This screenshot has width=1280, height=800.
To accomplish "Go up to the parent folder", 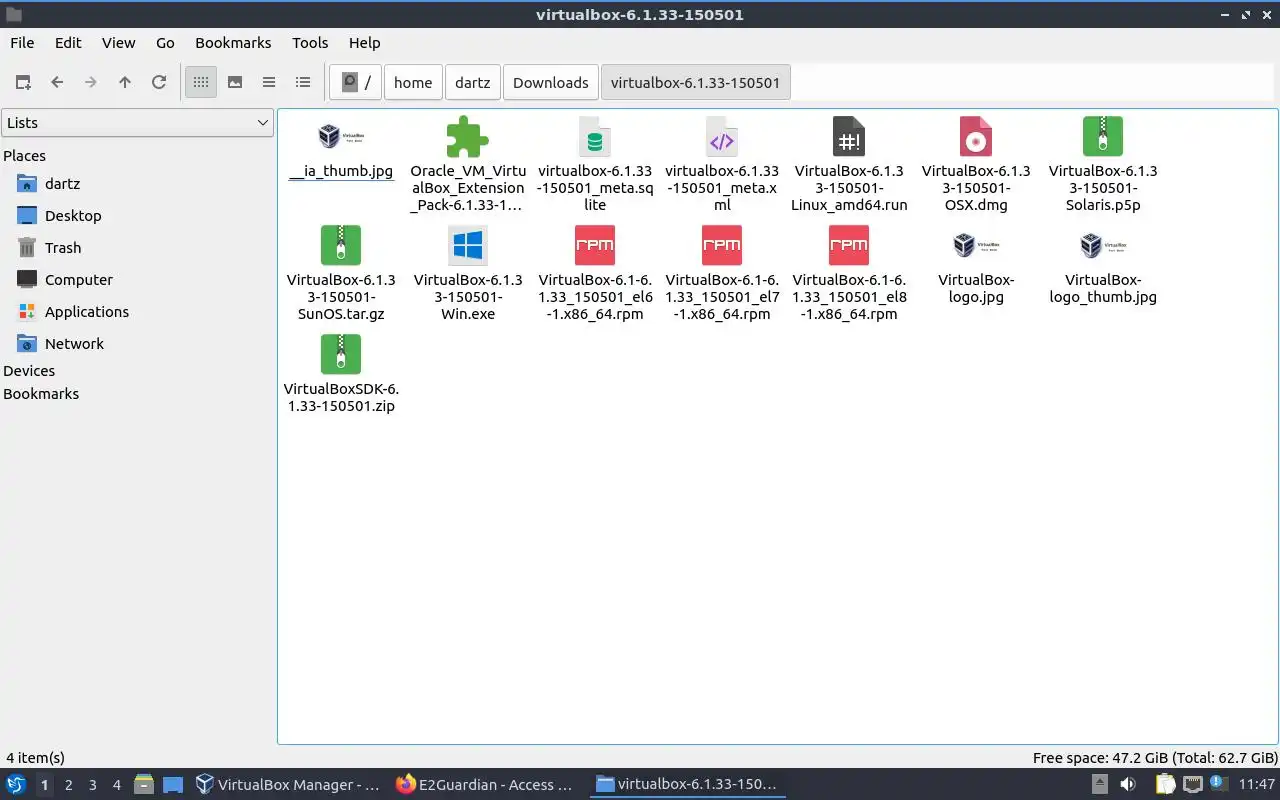I will coord(125,82).
